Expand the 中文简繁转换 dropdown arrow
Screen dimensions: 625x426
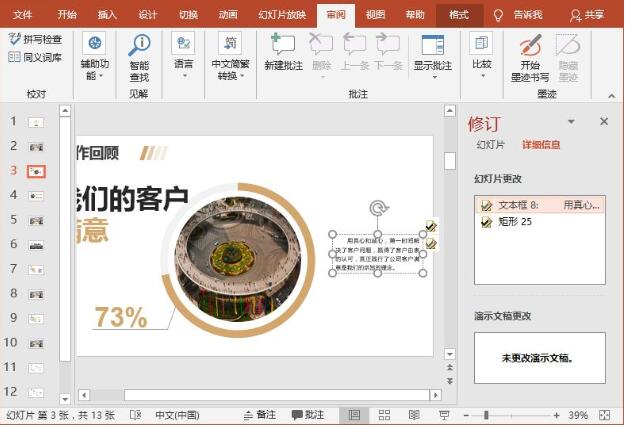pyautogui.click(x=242, y=76)
